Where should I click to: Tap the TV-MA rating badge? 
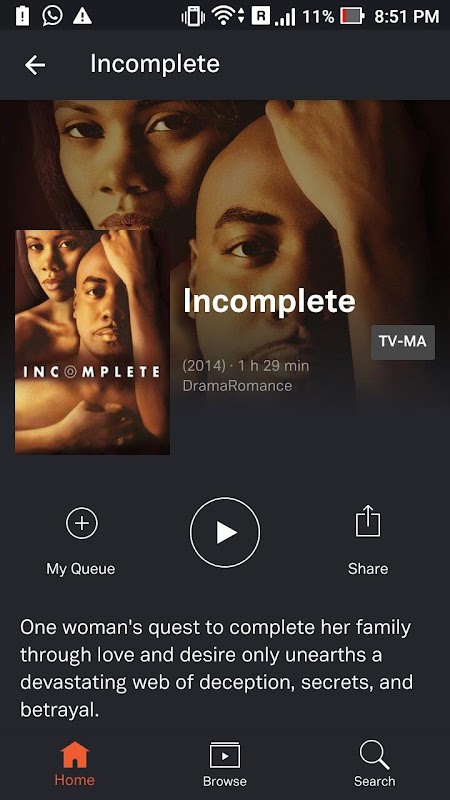403,342
